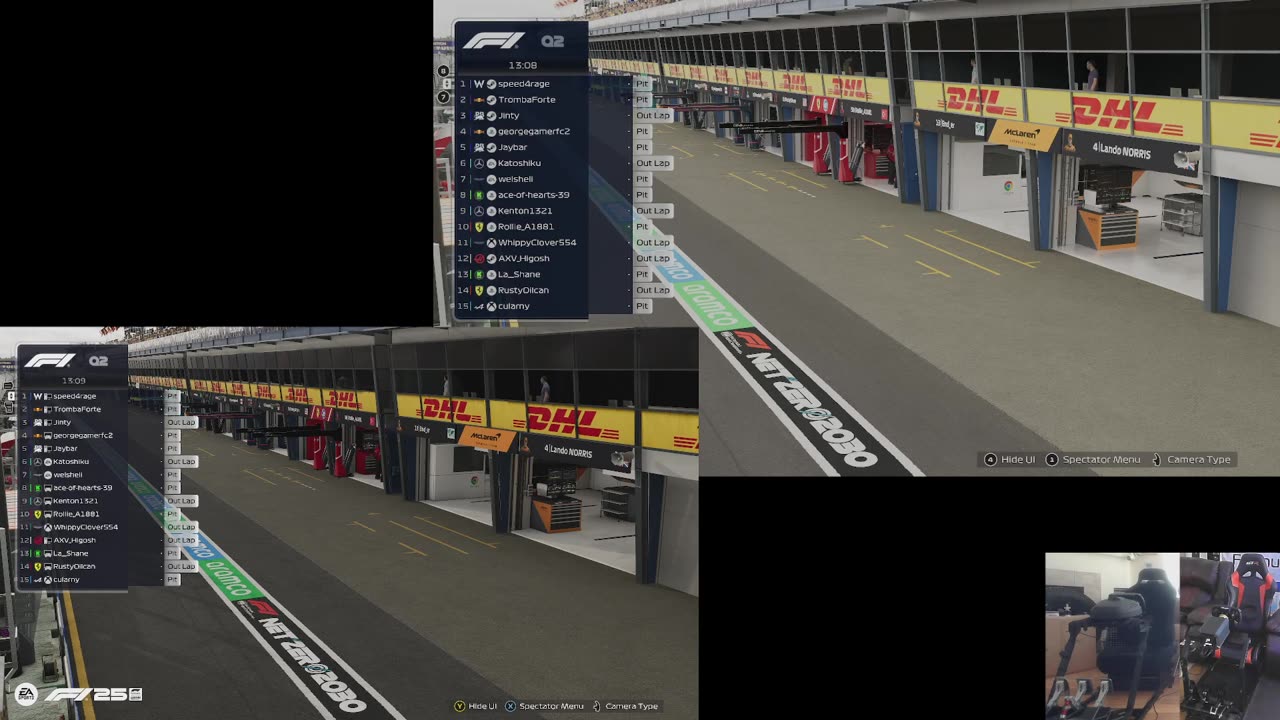The width and height of the screenshot is (1280, 720).
Task: Click Out Lap status for AXV_Higosh, upper view
Action: (x=653, y=259)
